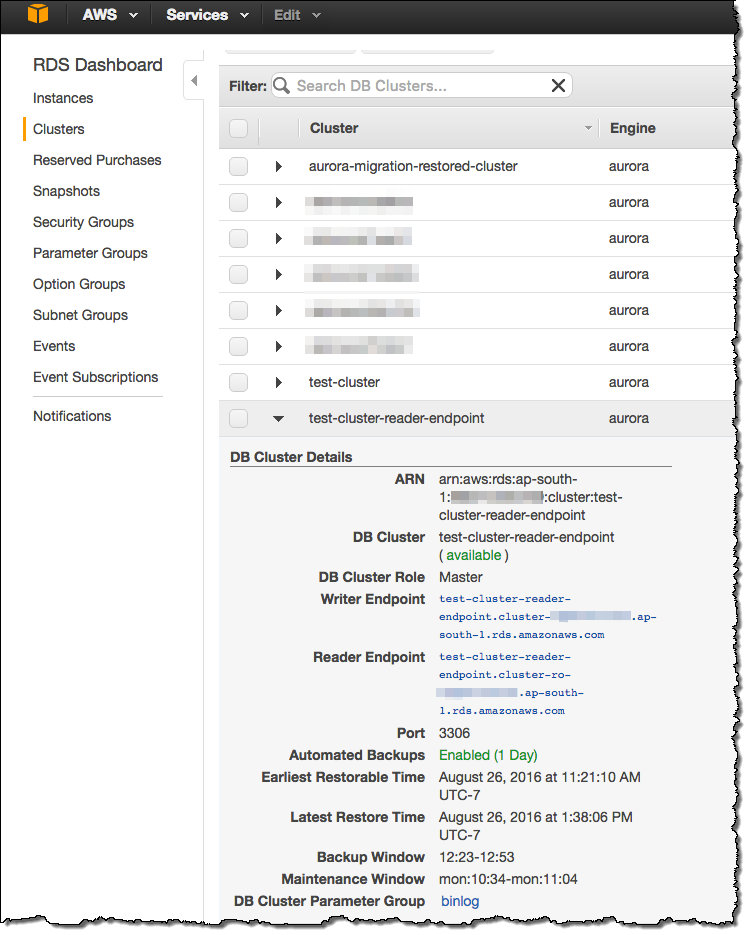750x935 pixels.
Task: Click the magnifier icon in filter box
Action: click(x=282, y=86)
